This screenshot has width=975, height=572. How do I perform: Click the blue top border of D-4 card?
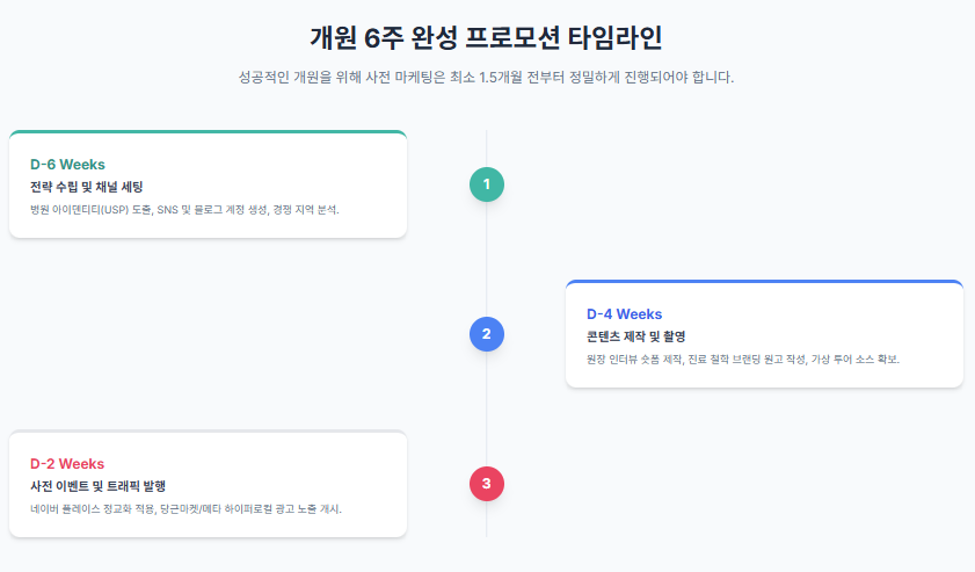764,282
